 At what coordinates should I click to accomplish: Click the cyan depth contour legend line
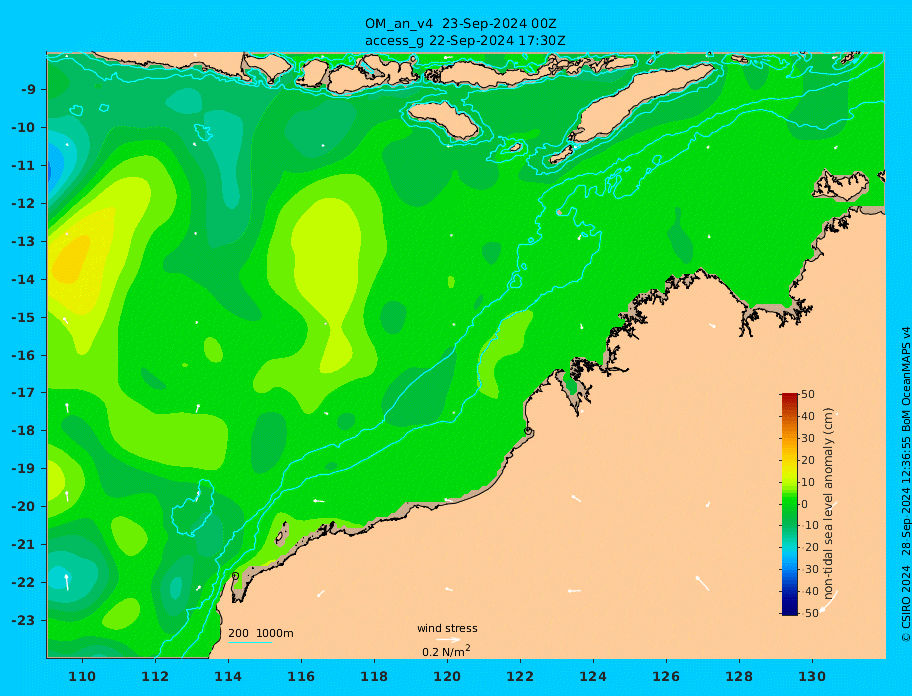(250, 643)
